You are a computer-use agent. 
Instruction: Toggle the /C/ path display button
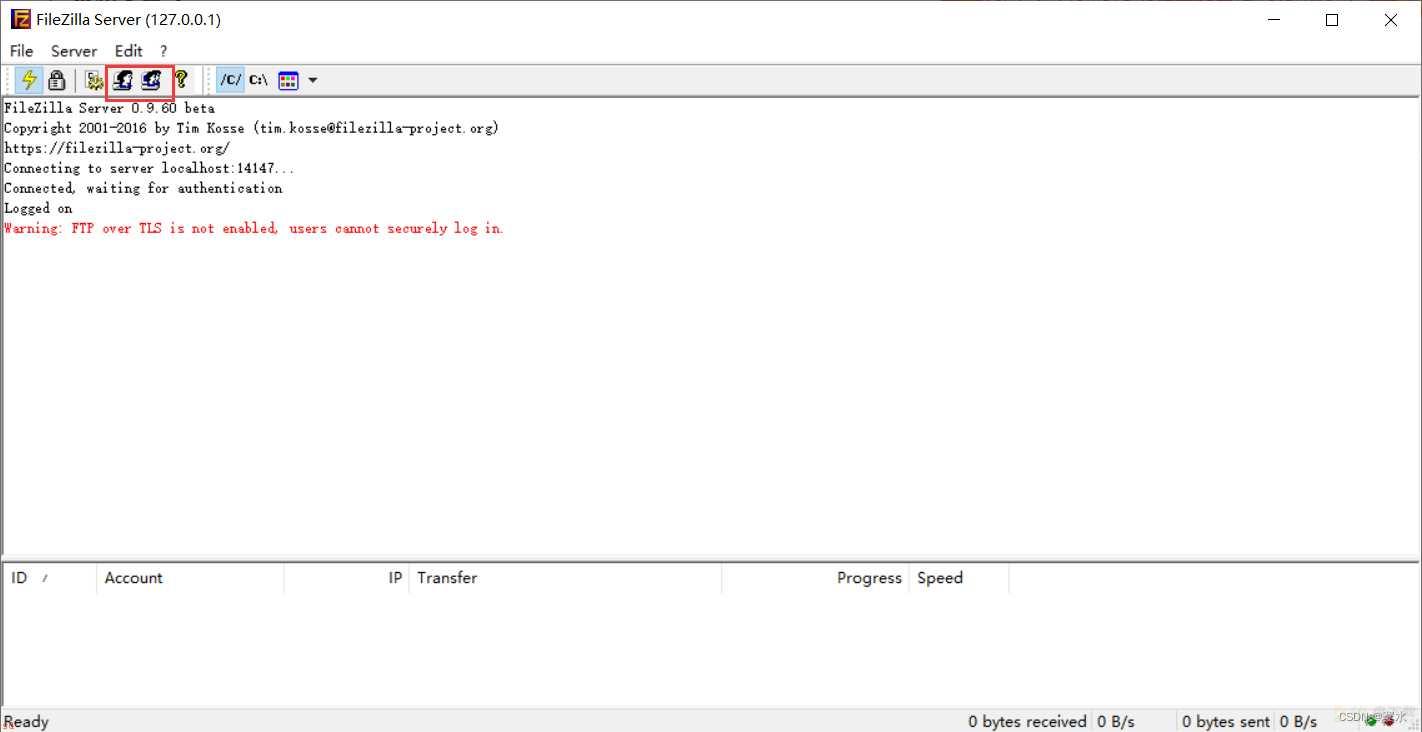[x=231, y=80]
